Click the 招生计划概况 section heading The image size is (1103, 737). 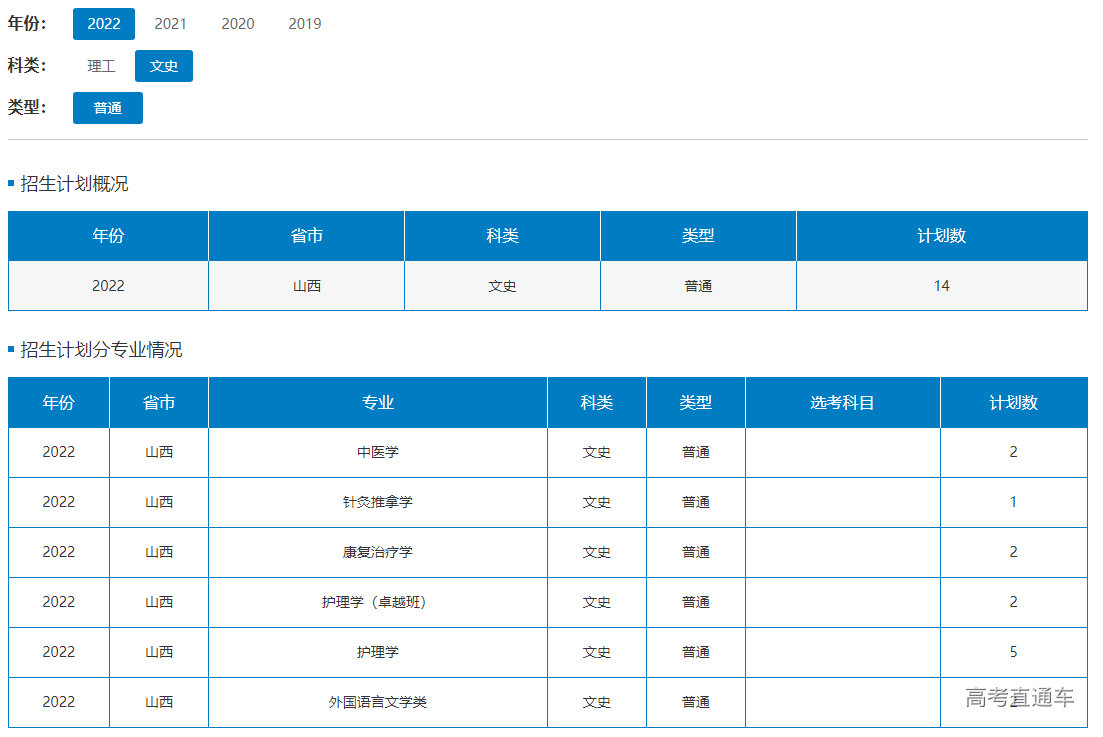74,184
